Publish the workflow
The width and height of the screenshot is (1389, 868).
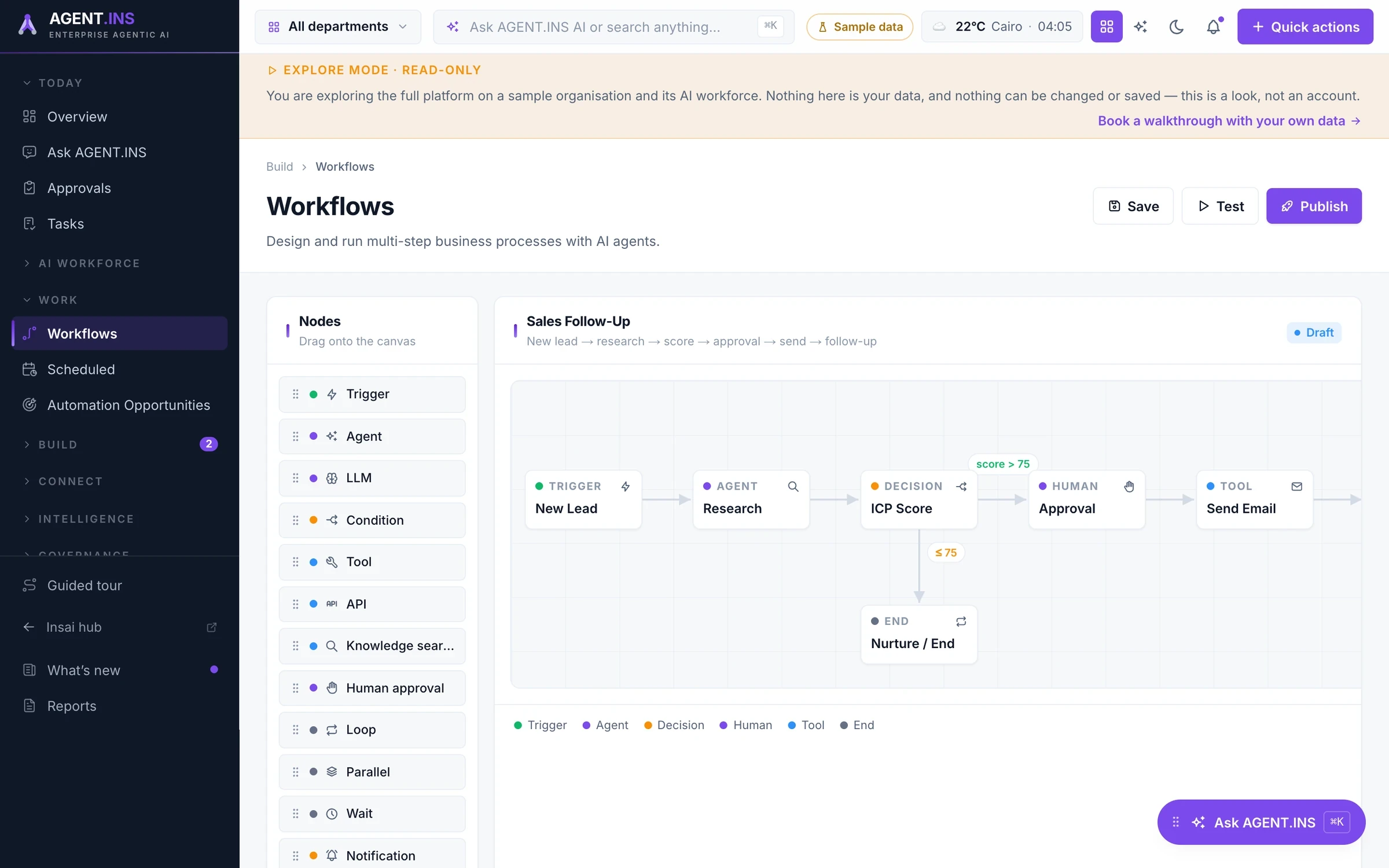pos(1314,206)
